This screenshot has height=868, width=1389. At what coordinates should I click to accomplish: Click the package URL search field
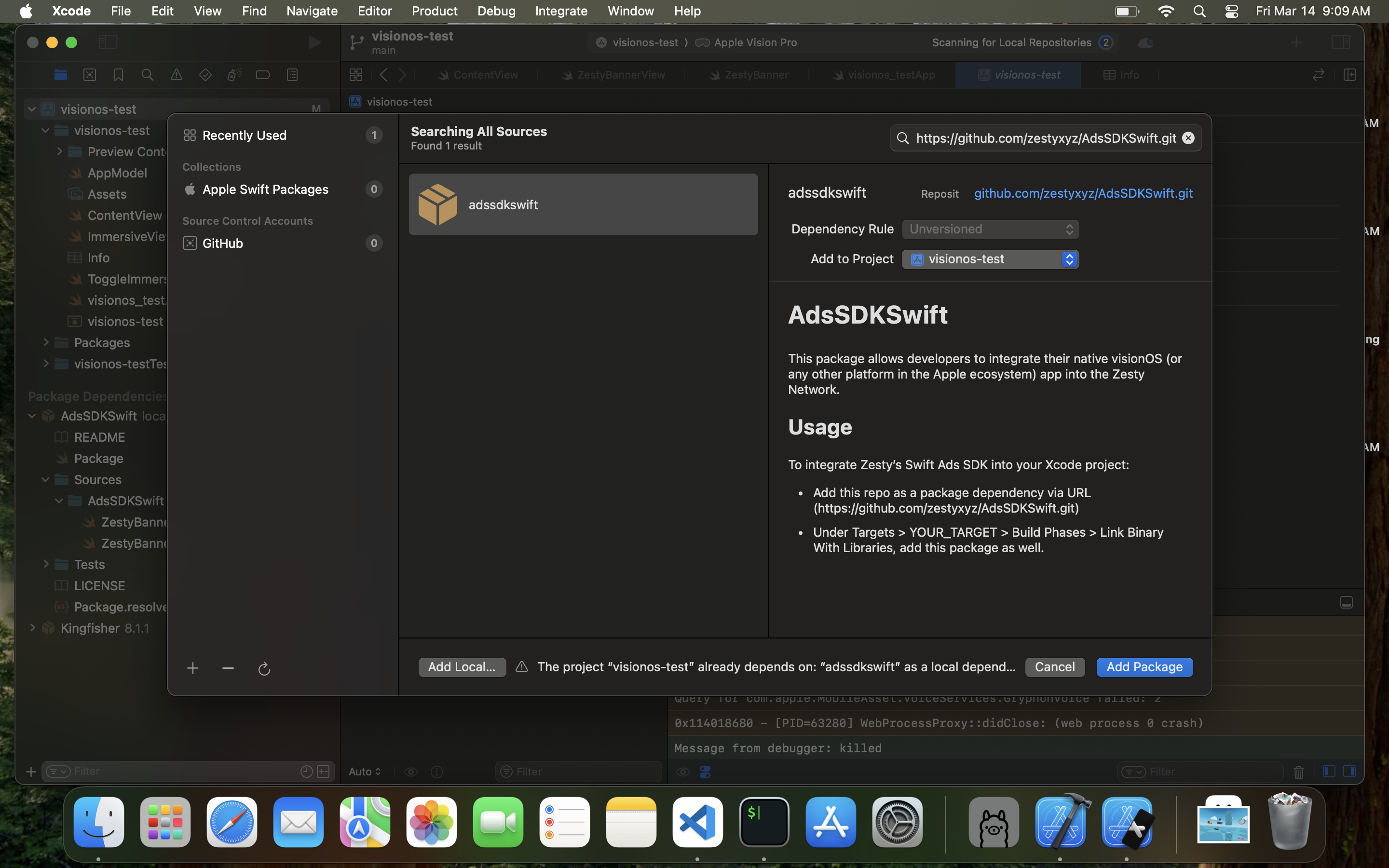point(1046,138)
